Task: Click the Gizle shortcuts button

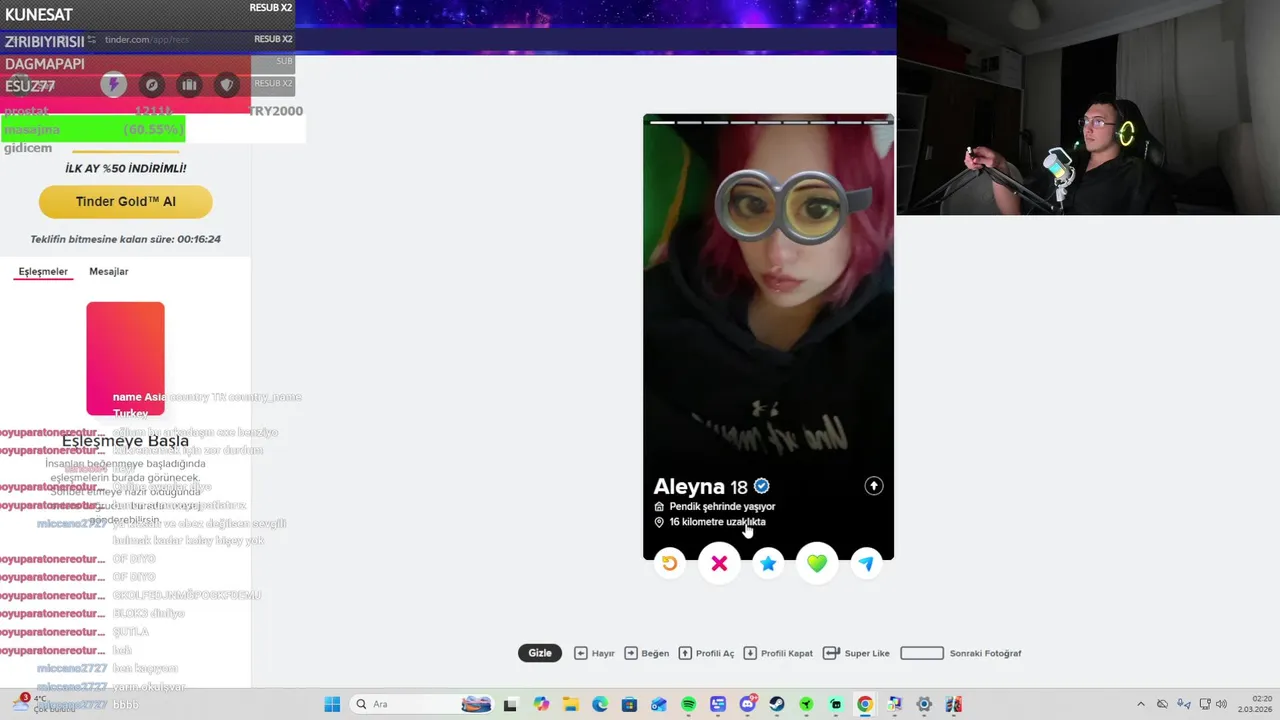Action: (540, 653)
